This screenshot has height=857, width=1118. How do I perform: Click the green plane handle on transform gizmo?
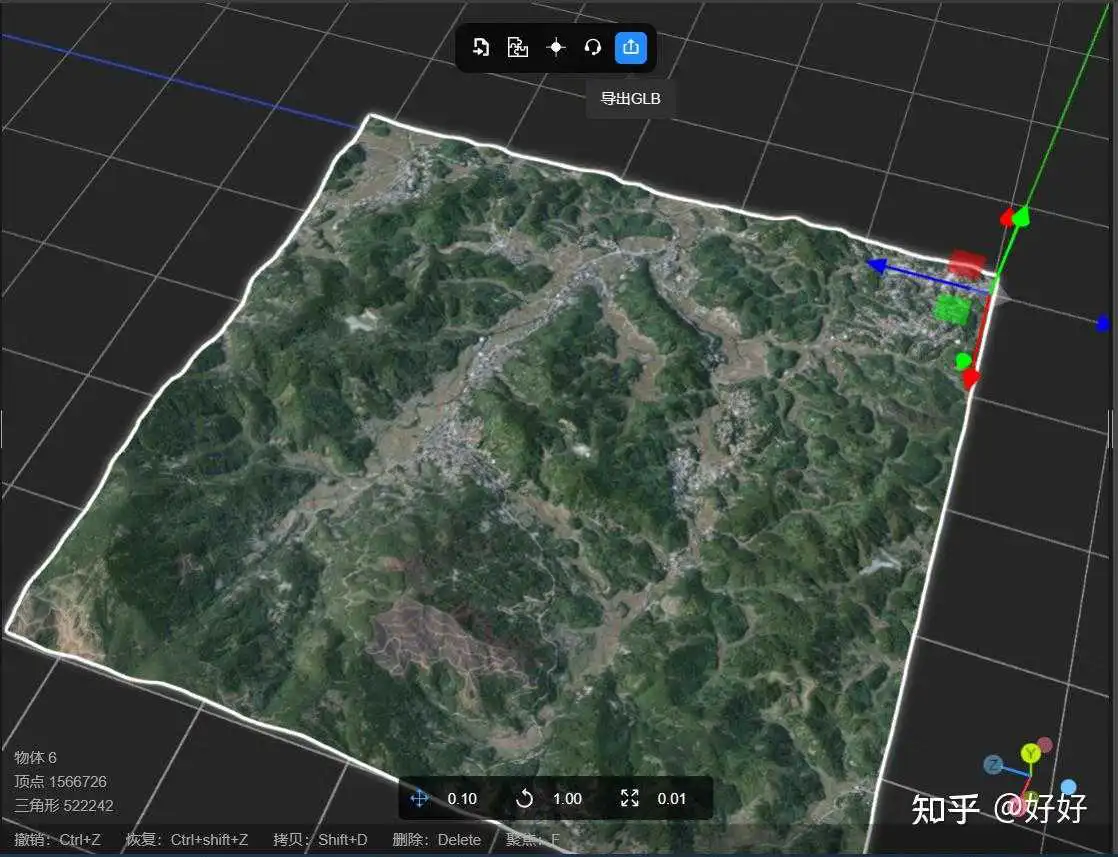coord(953,310)
